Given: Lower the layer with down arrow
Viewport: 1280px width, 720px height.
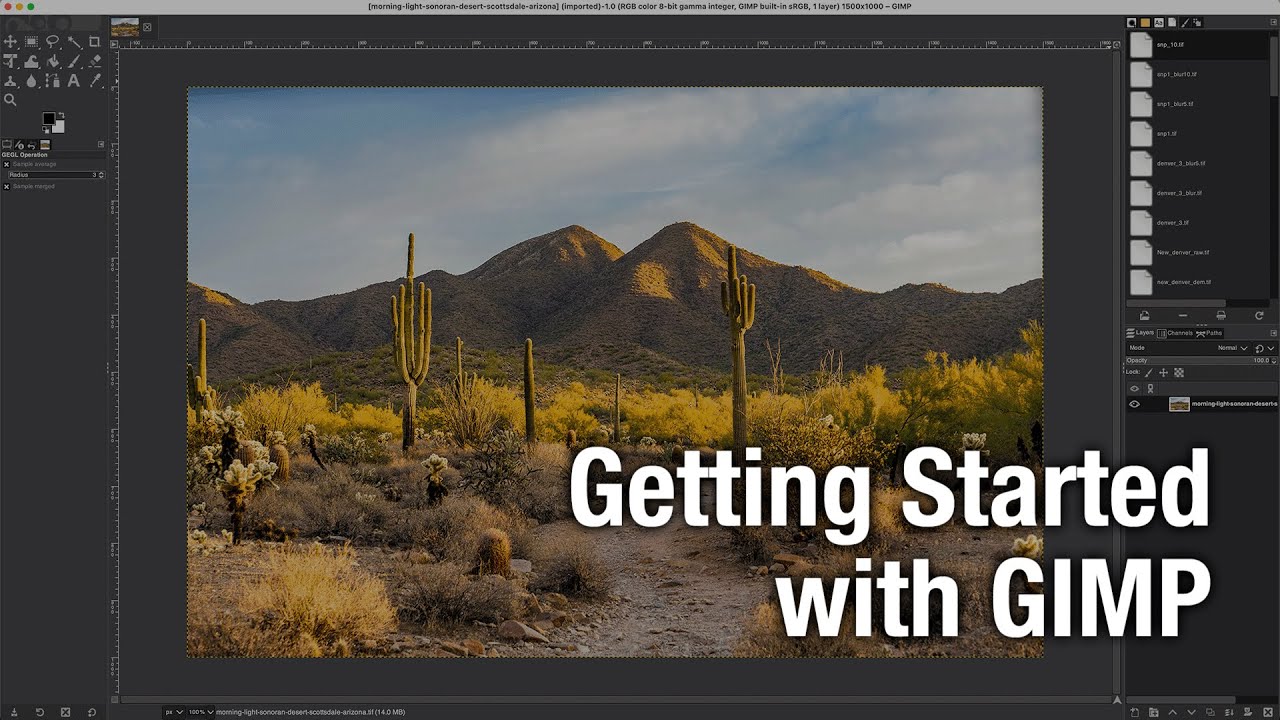Looking at the screenshot, I should [1191, 712].
